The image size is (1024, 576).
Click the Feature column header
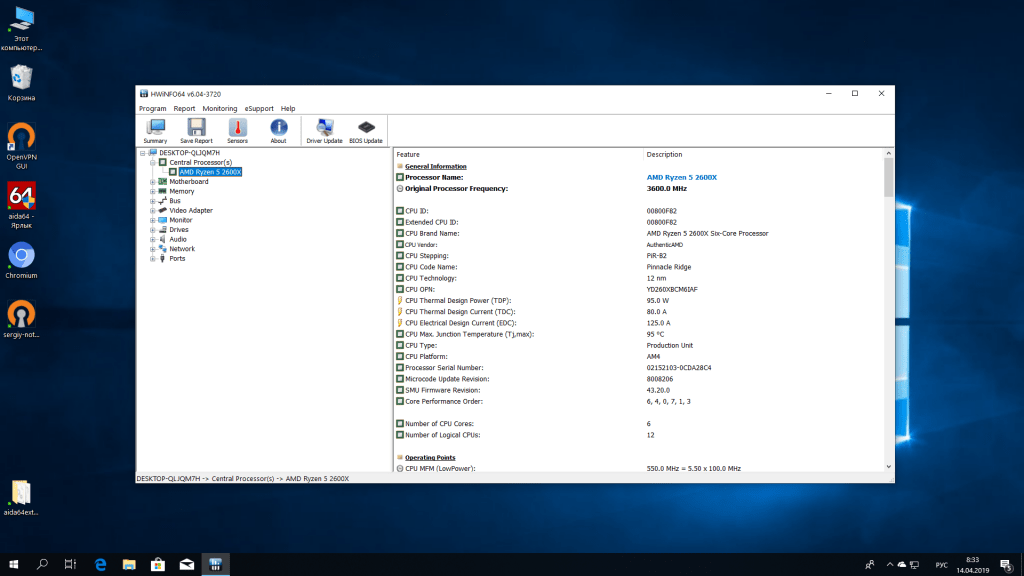519,155
